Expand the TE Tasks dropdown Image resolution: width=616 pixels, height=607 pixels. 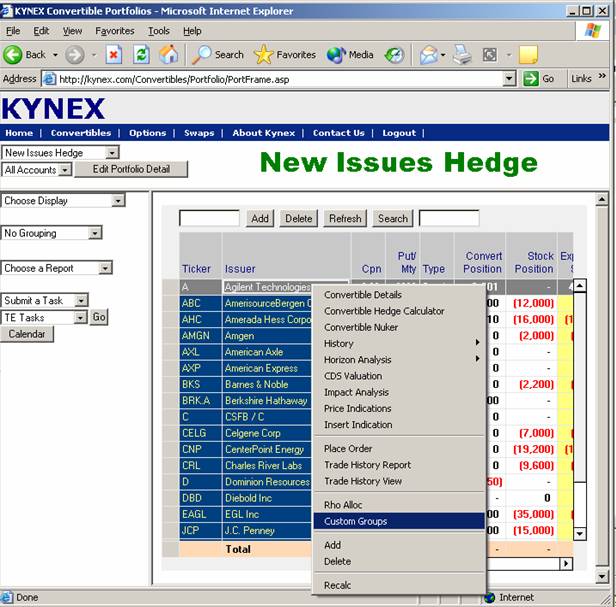[x=81, y=317]
